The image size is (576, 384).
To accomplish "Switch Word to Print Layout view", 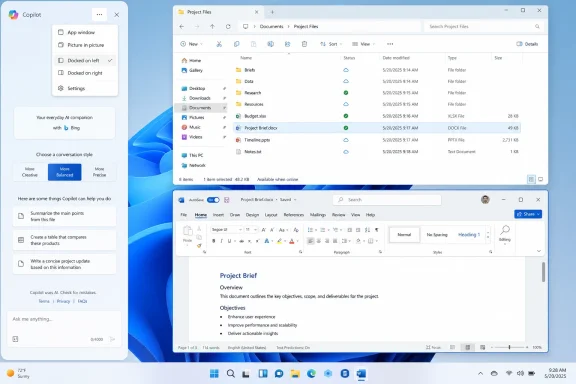I will [x=468, y=347].
